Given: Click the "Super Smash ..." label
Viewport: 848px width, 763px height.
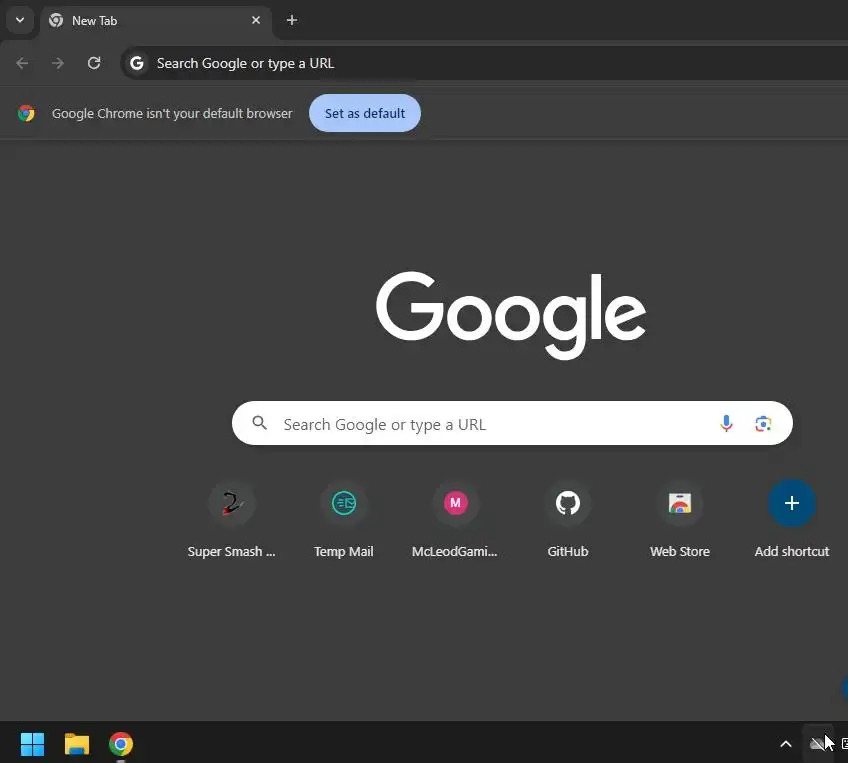Looking at the screenshot, I should [231, 552].
